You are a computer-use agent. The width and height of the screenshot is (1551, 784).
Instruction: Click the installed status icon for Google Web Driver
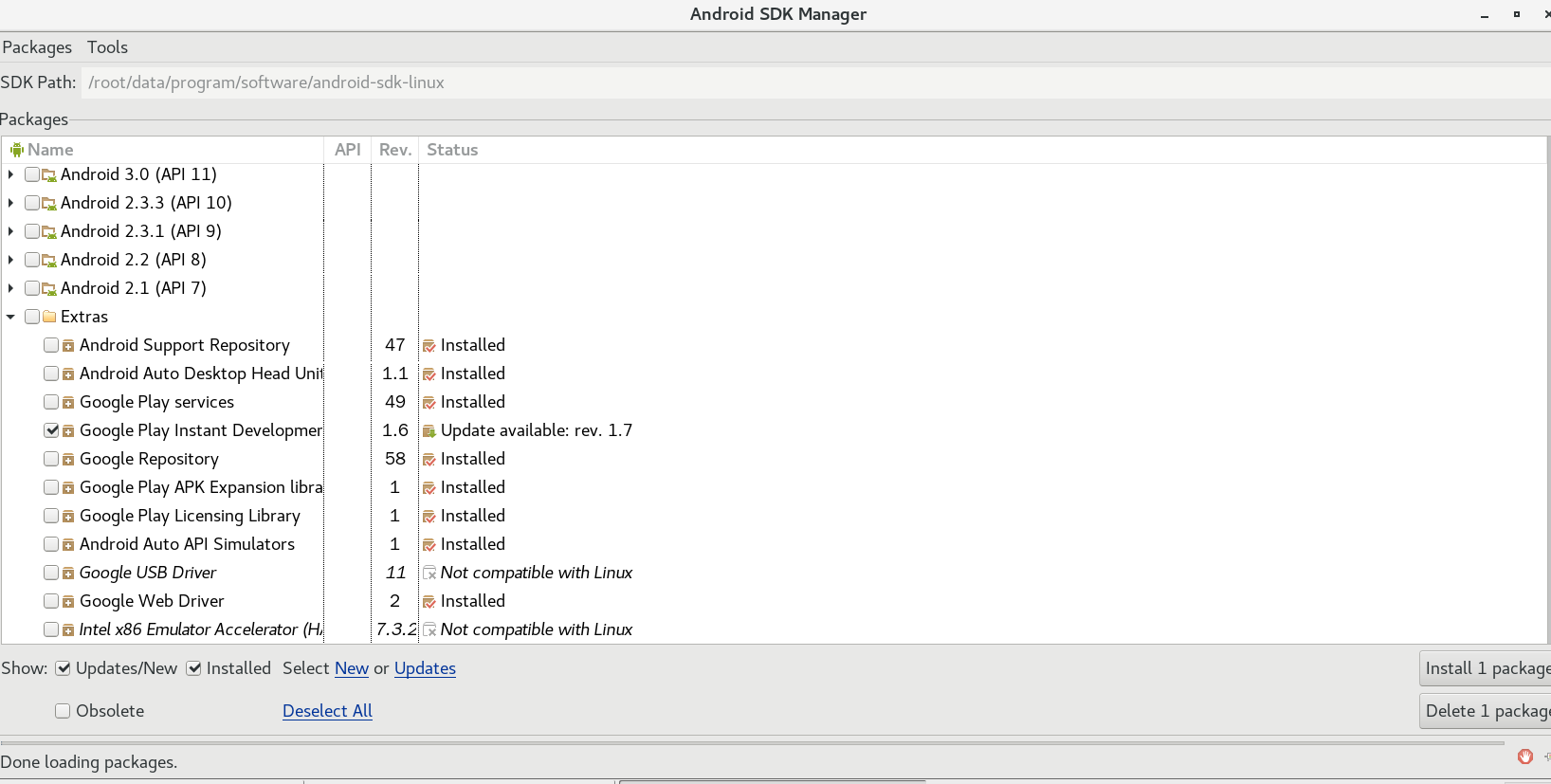click(429, 602)
